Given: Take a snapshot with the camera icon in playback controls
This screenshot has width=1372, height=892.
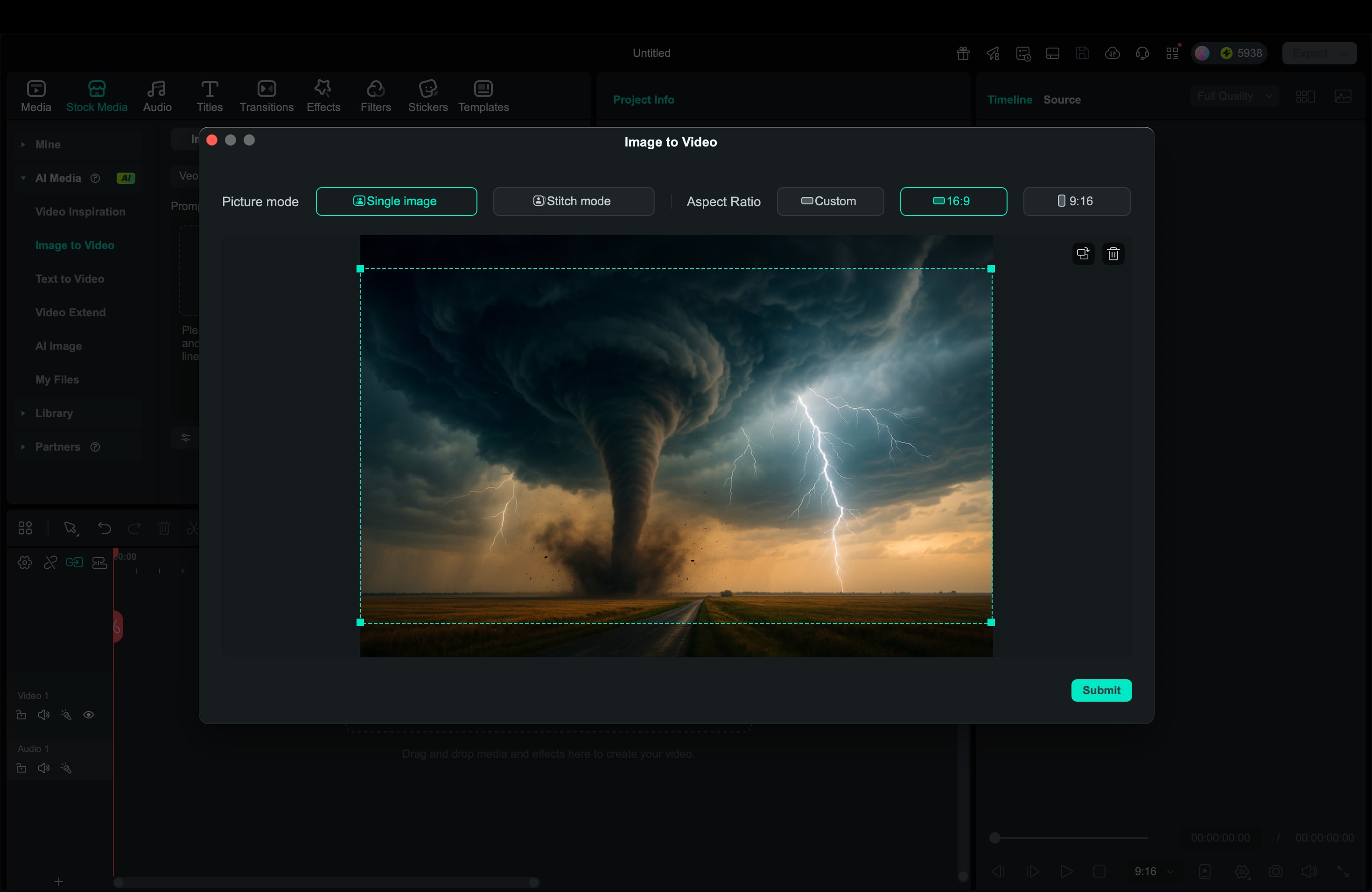Looking at the screenshot, I should (x=1276, y=871).
